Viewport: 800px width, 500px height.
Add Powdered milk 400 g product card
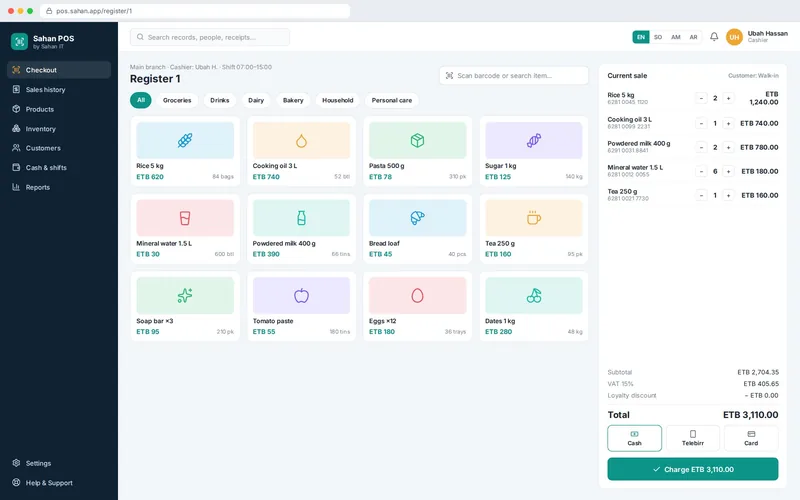[x=301, y=229]
